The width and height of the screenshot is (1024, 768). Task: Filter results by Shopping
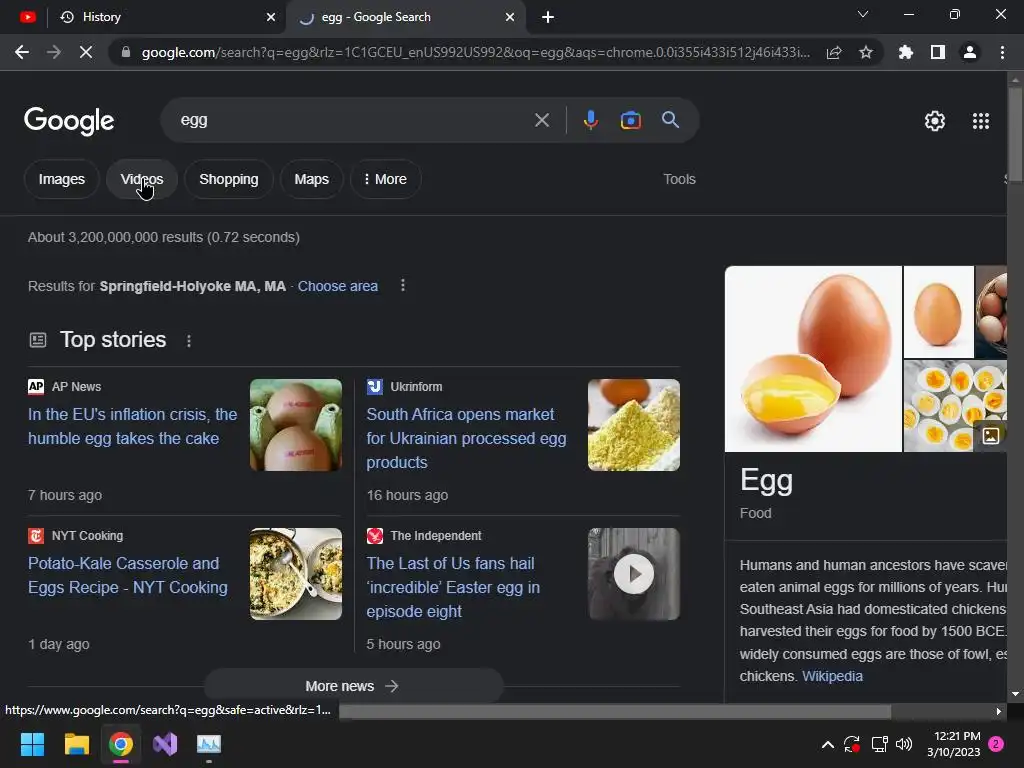pos(229,179)
